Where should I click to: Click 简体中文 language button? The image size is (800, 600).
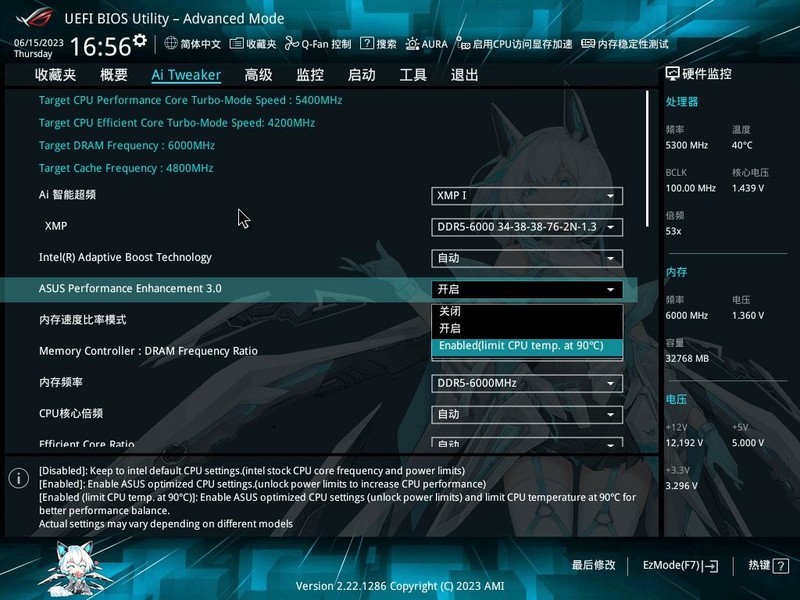click(193, 44)
